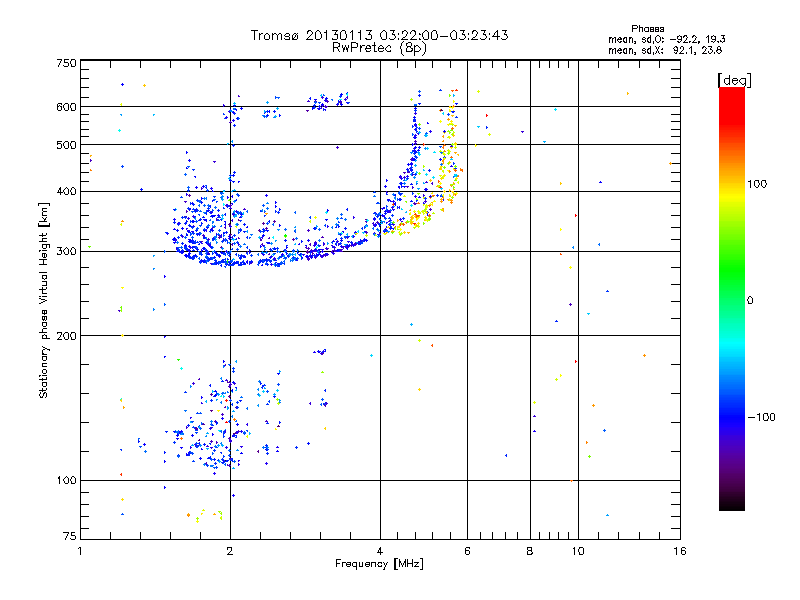Click the y-axis tick label "100"
This screenshot has width=800, height=600.
66,480
